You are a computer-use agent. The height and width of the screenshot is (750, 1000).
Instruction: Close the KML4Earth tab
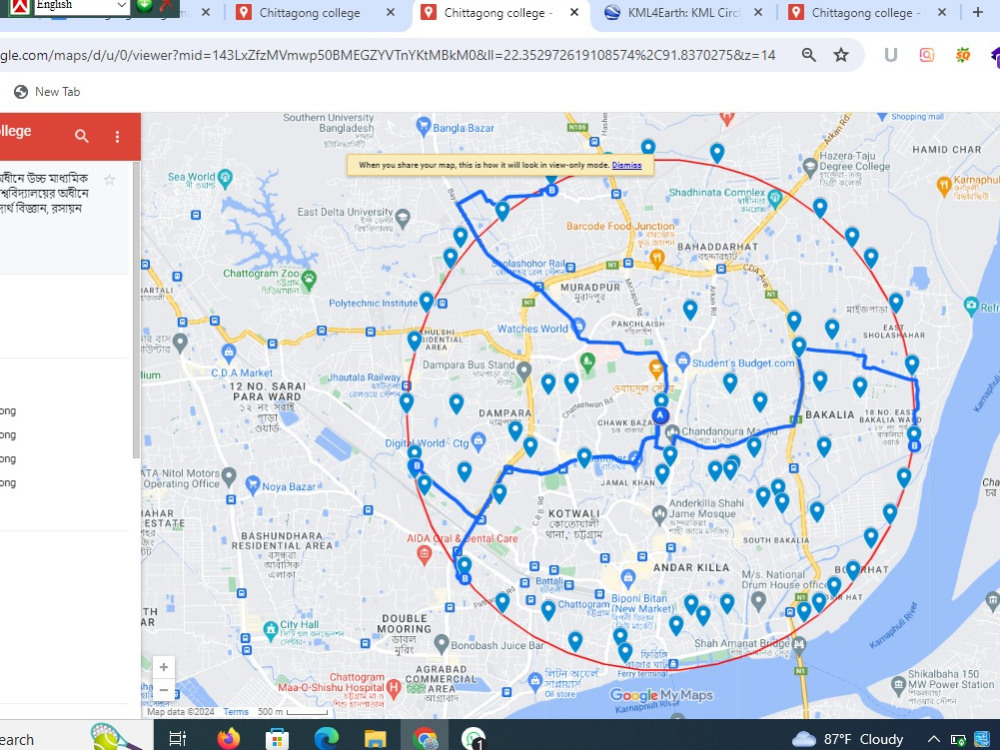(758, 12)
